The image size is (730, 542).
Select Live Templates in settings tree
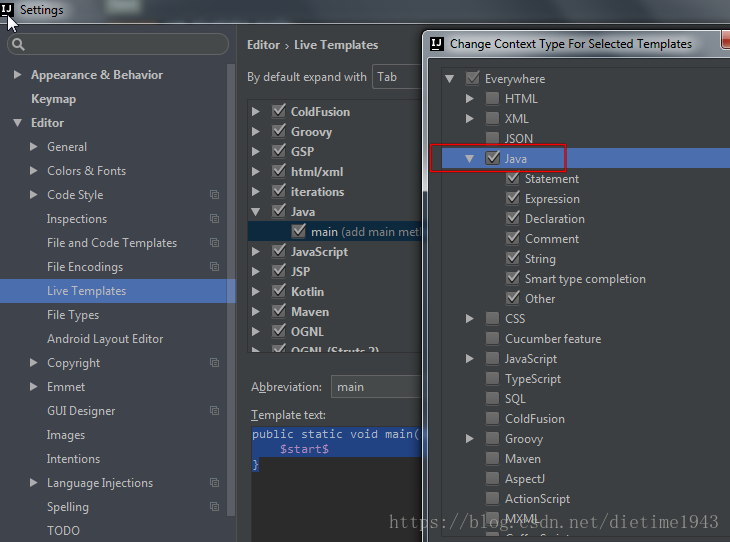[x=118, y=291]
